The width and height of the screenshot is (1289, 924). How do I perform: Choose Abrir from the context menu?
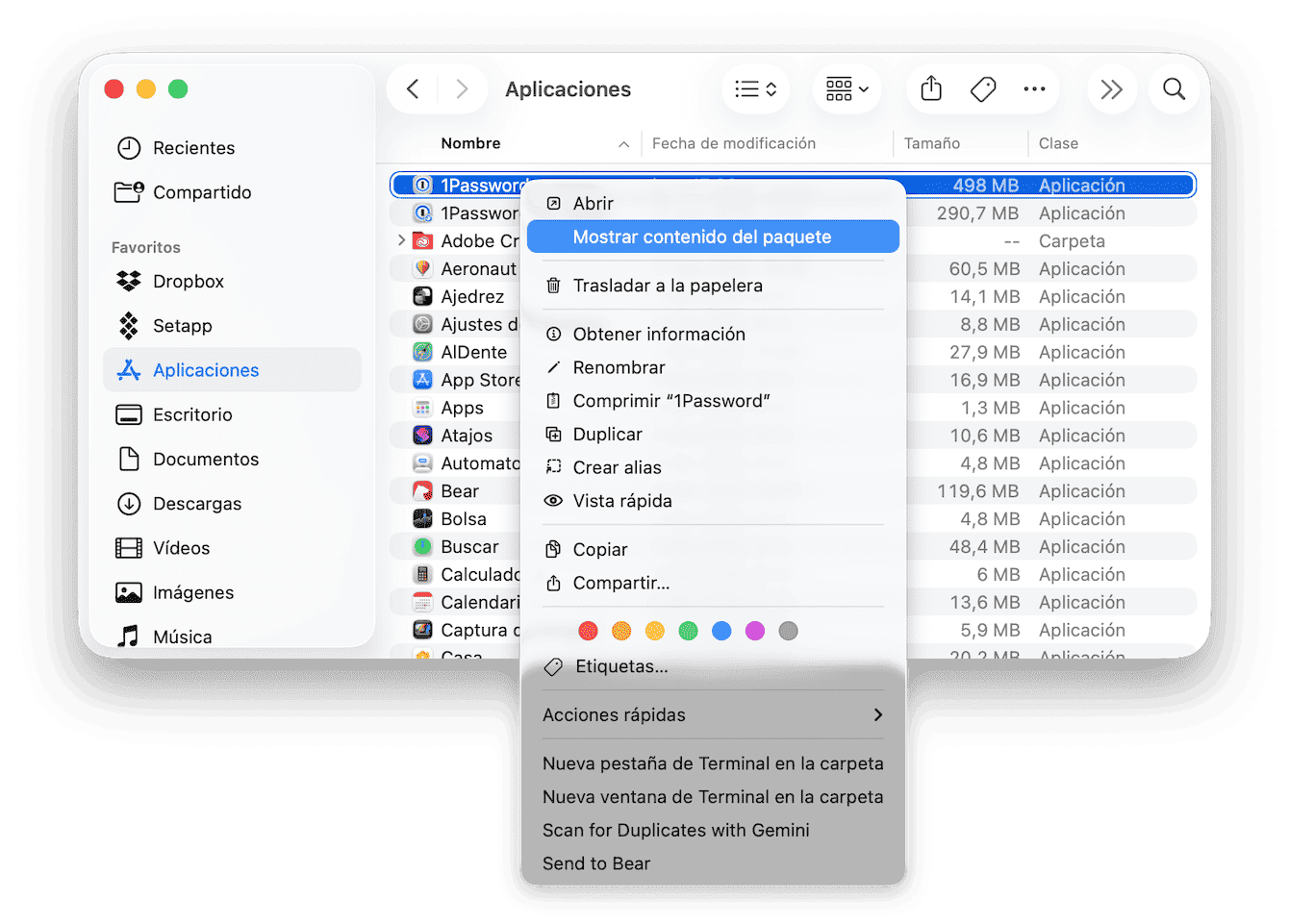(713, 204)
